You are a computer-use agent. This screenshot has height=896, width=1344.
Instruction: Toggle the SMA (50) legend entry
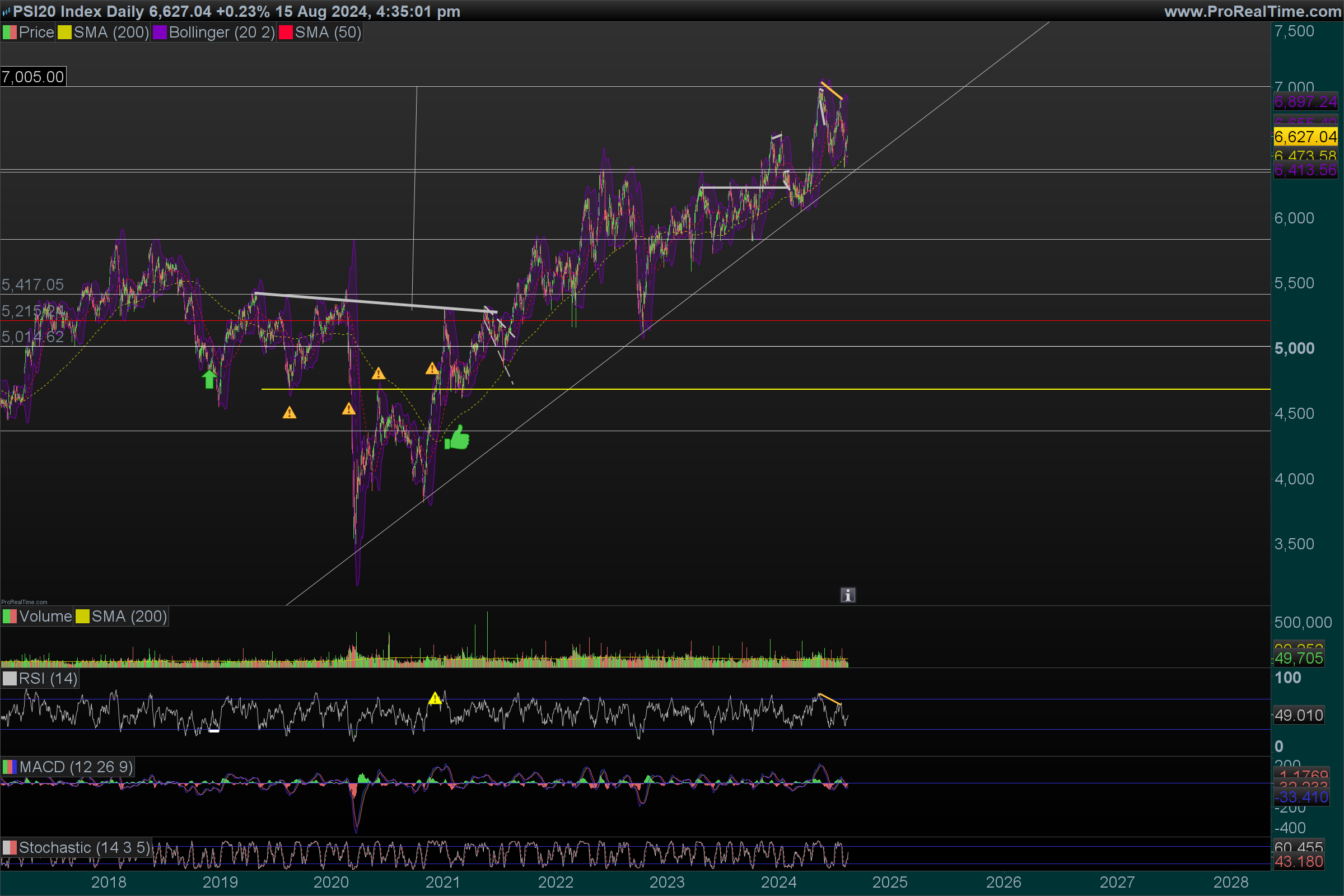(320, 32)
